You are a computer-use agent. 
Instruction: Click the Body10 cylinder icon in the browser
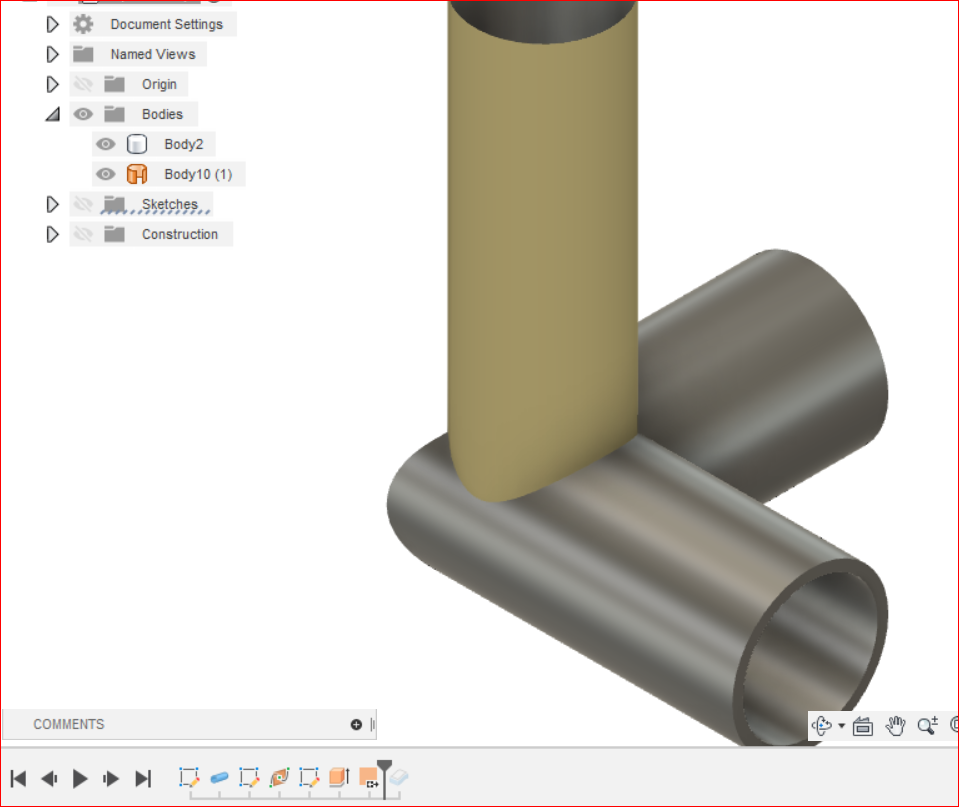click(137, 173)
